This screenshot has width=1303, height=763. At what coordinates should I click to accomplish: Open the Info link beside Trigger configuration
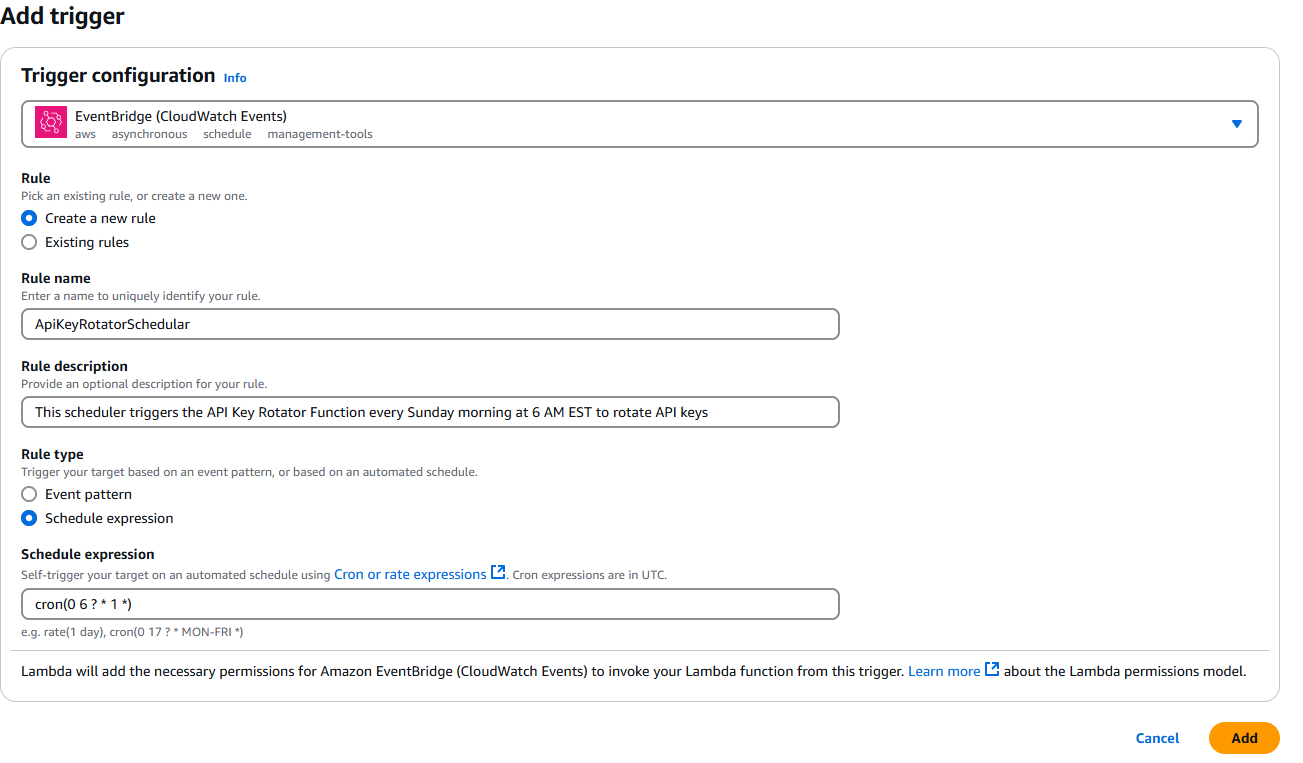235,78
